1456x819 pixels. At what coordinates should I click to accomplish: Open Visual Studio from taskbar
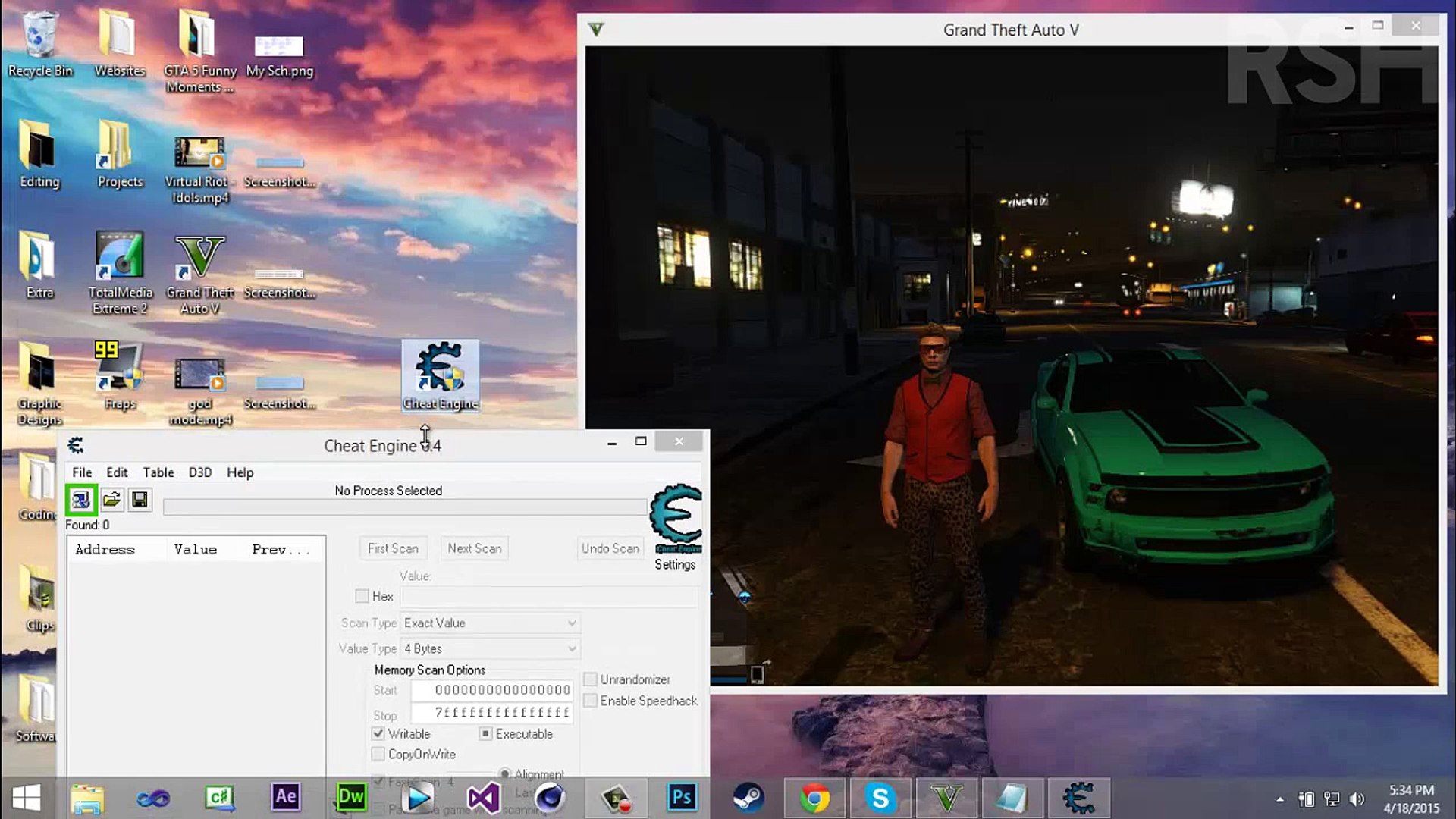click(483, 798)
